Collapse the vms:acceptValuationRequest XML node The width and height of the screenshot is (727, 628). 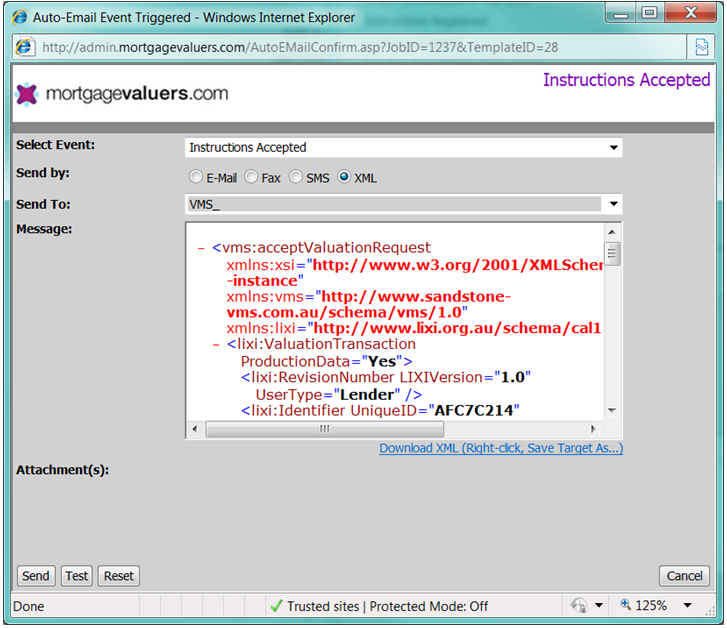point(201,249)
